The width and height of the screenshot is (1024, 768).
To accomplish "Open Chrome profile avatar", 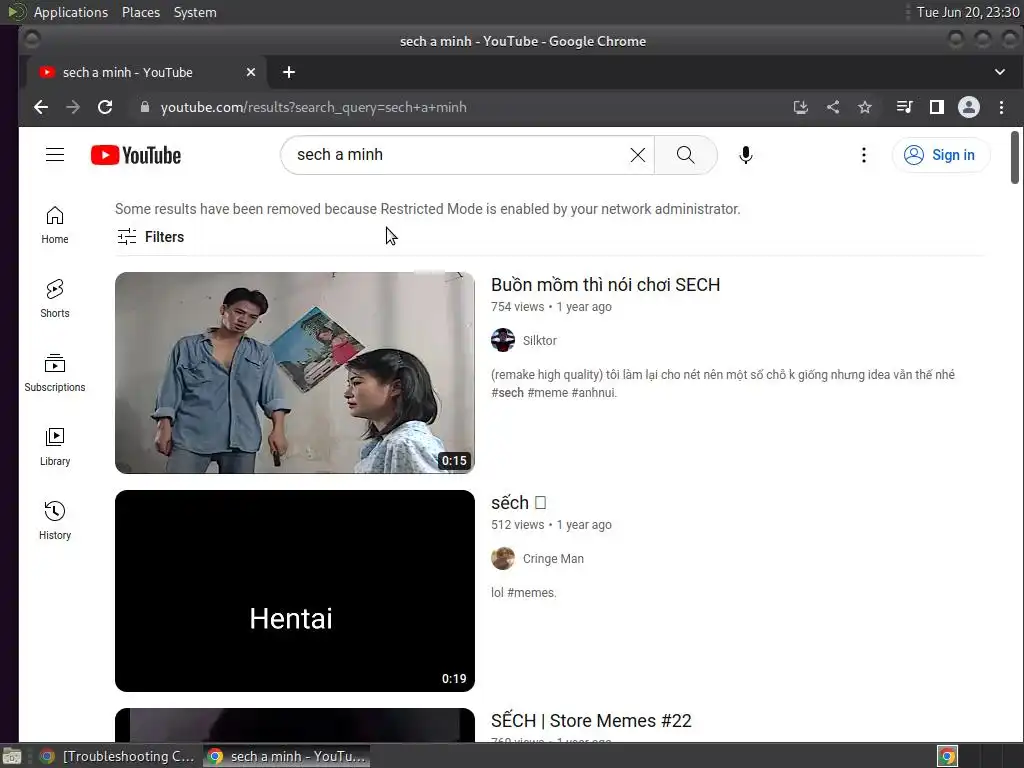I will point(968,107).
